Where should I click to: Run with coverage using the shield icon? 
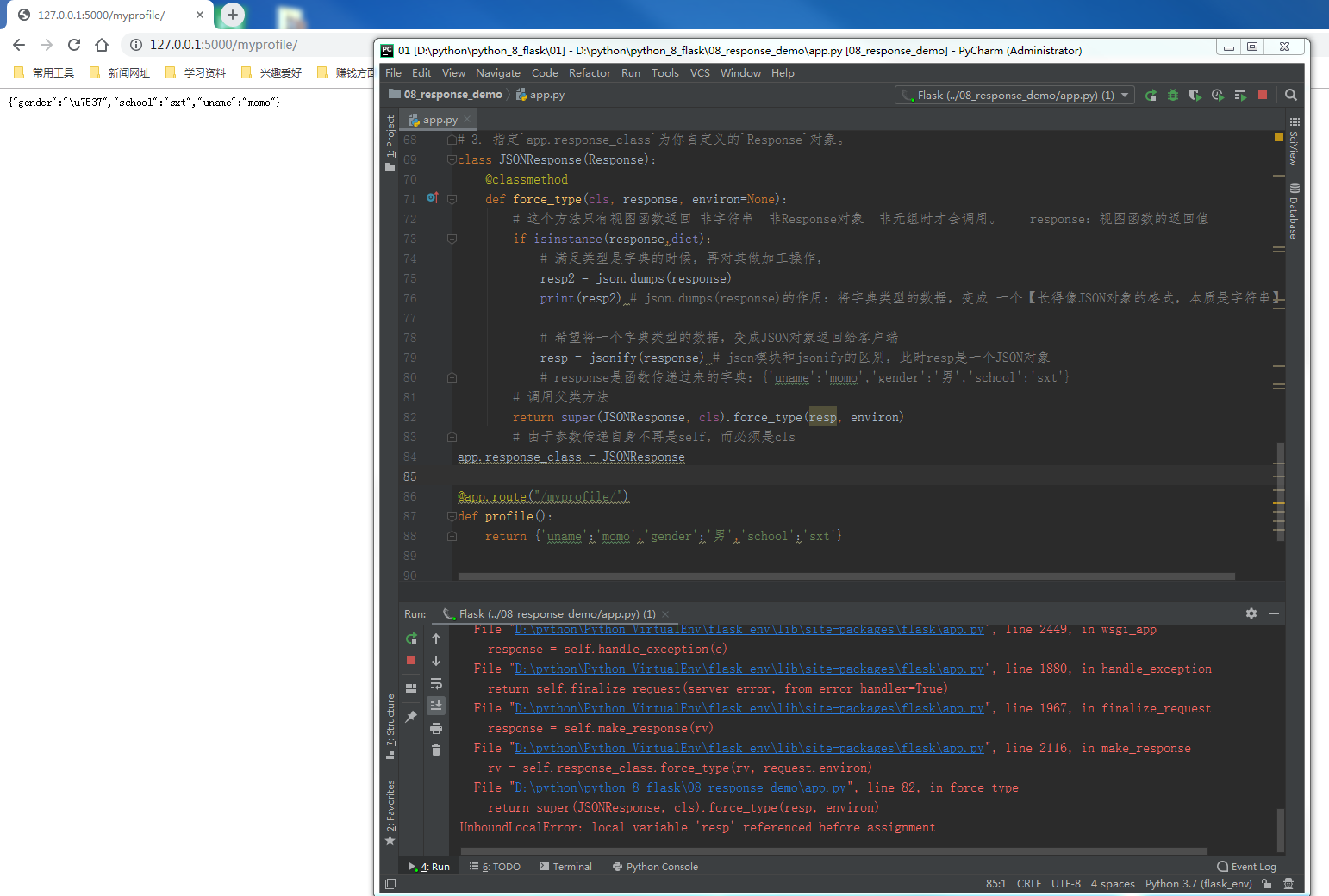pos(1195,96)
